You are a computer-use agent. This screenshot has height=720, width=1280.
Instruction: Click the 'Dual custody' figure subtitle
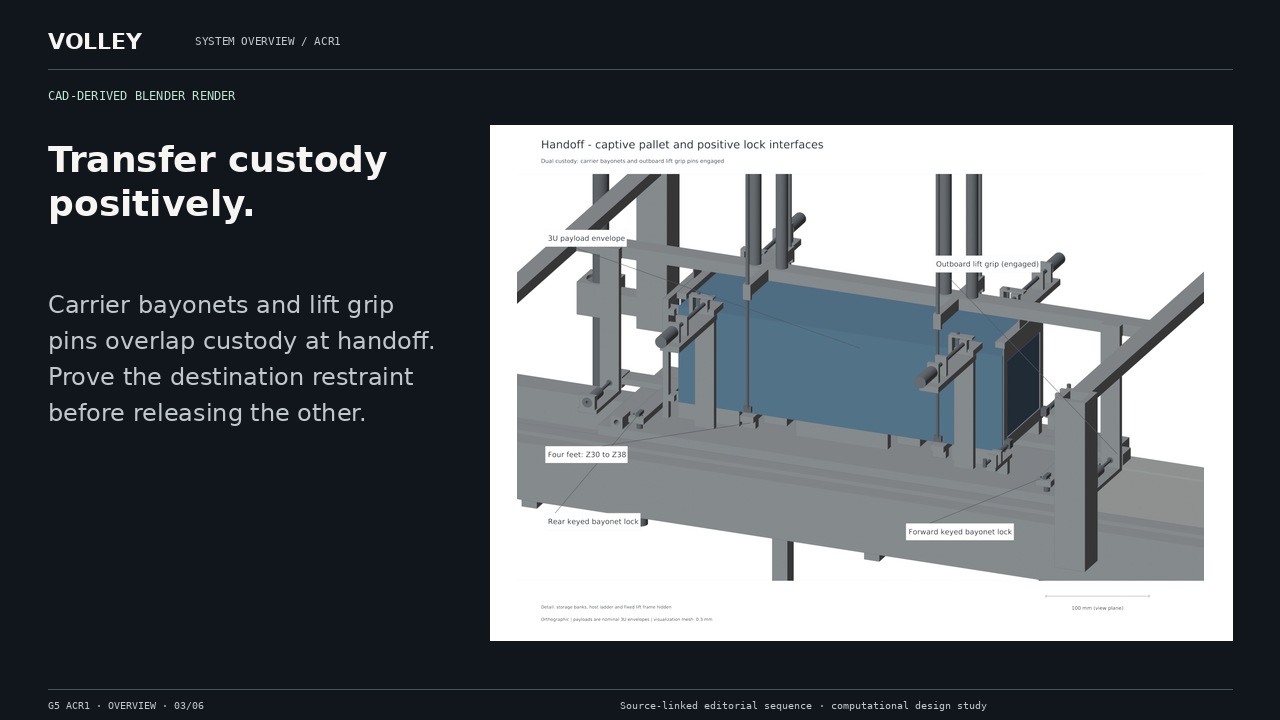[632, 161]
